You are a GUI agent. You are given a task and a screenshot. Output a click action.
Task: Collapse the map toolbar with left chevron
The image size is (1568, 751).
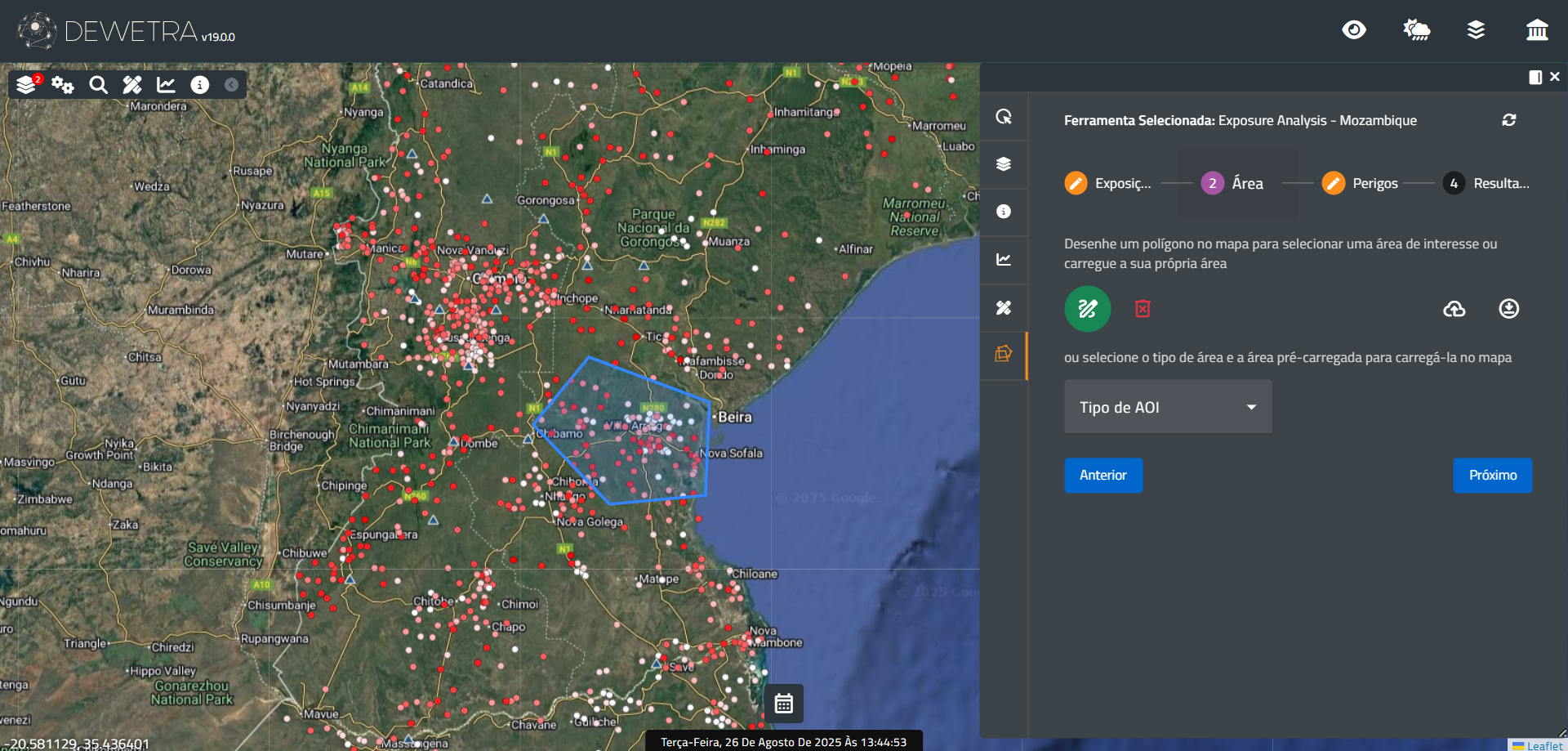tap(232, 85)
